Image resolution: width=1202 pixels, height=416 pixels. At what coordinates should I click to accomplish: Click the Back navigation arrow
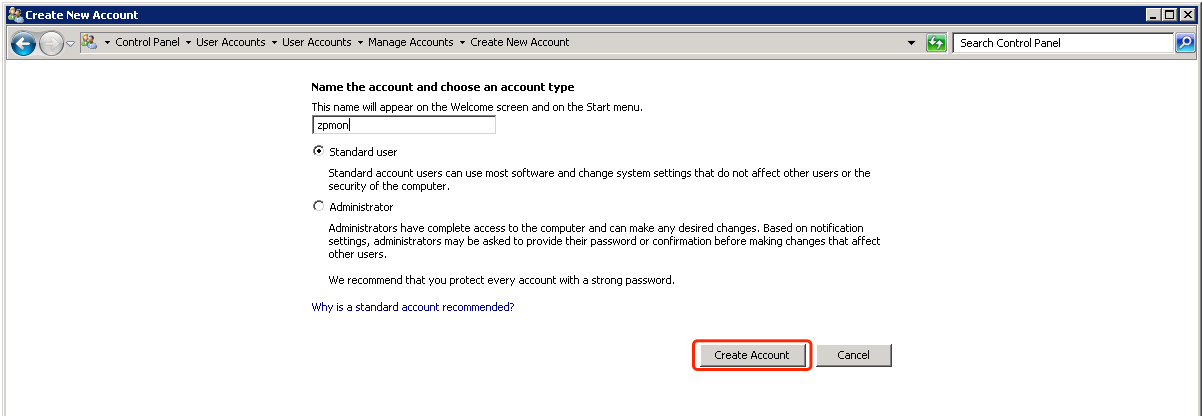click(23, 43)
